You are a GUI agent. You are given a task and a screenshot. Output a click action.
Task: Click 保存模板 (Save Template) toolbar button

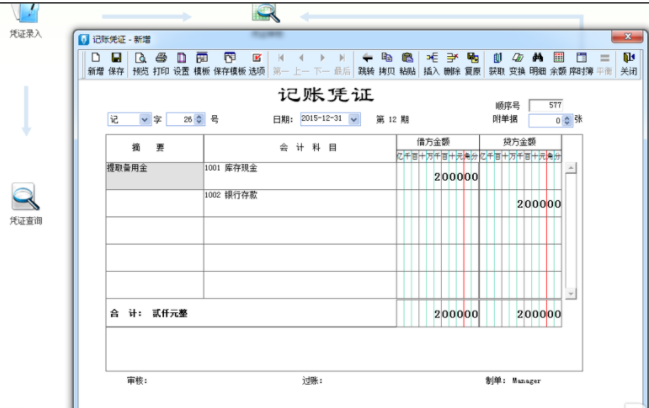point(229,64)
